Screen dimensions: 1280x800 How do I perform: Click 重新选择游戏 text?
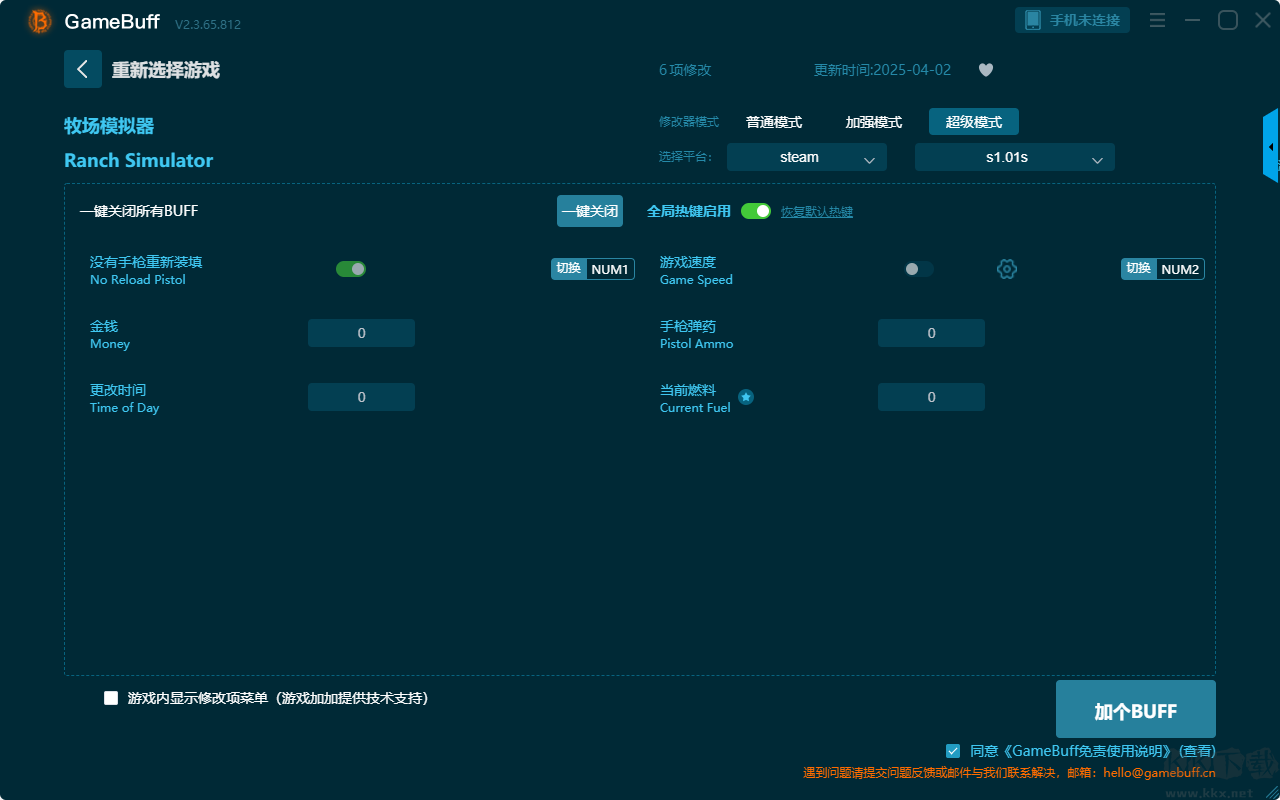pos(166,70)
